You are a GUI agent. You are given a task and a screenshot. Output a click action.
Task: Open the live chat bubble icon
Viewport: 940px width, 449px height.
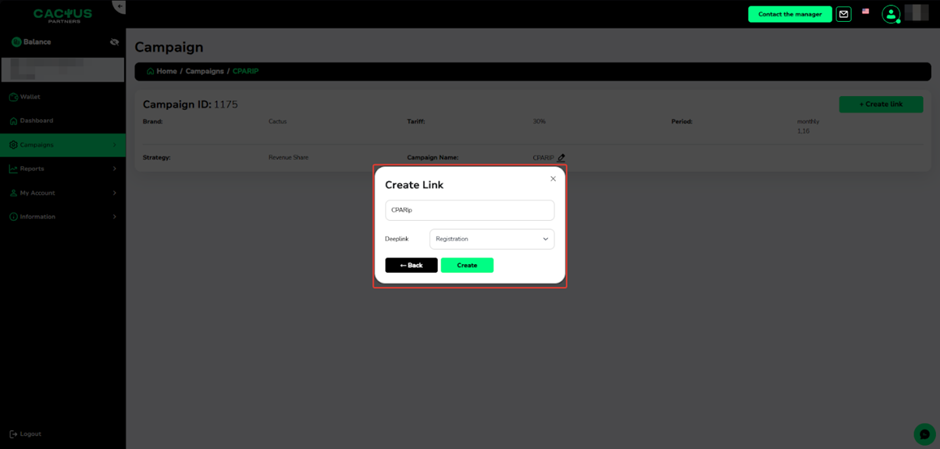(x=924, y=434)
